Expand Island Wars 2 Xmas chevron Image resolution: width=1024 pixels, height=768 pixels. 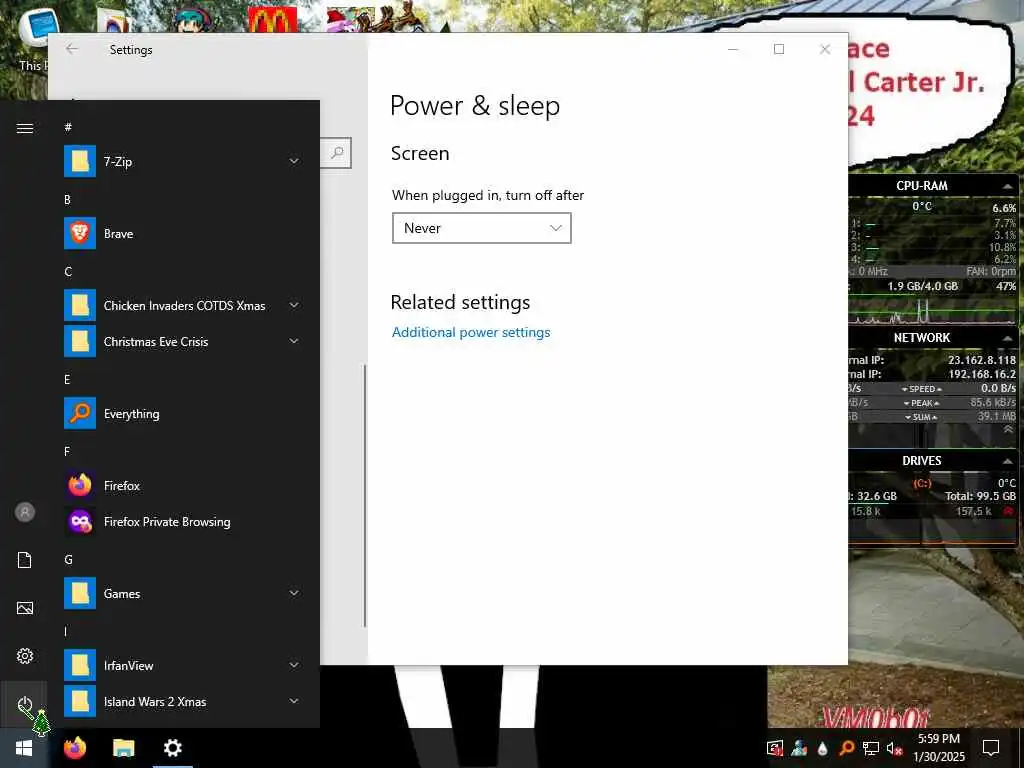(x=294, y=701)
